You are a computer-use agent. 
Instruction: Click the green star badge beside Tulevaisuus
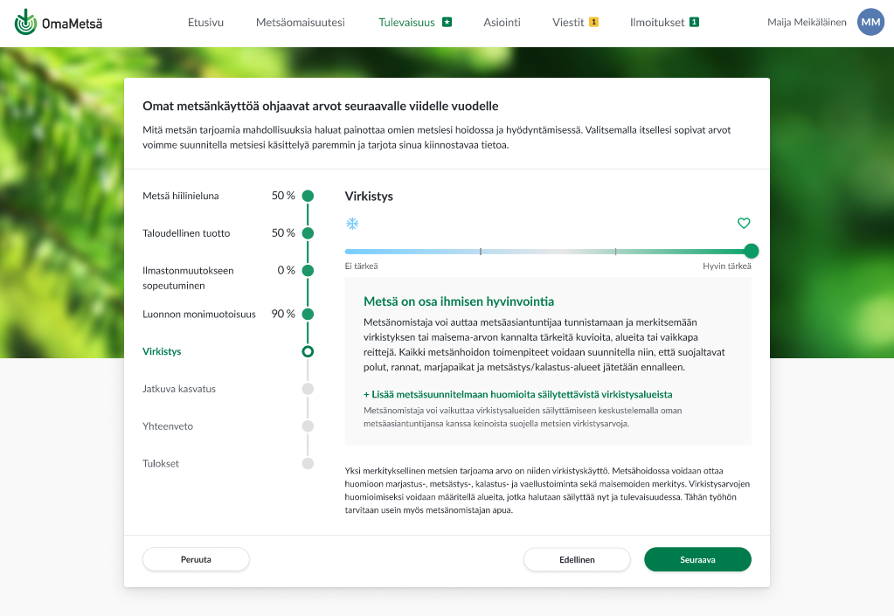click(x=447, y=22)
